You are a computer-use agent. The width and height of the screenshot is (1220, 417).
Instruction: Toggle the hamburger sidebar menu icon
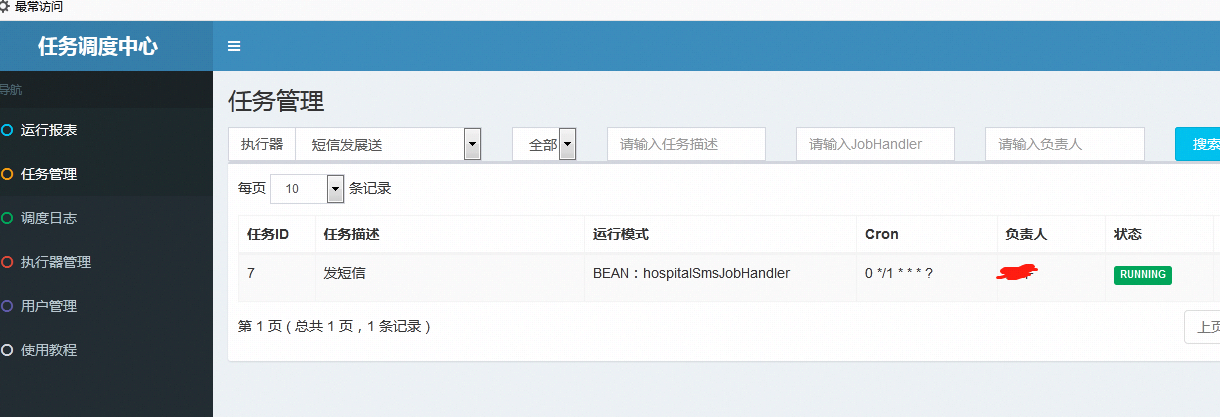tap(234, 46)
